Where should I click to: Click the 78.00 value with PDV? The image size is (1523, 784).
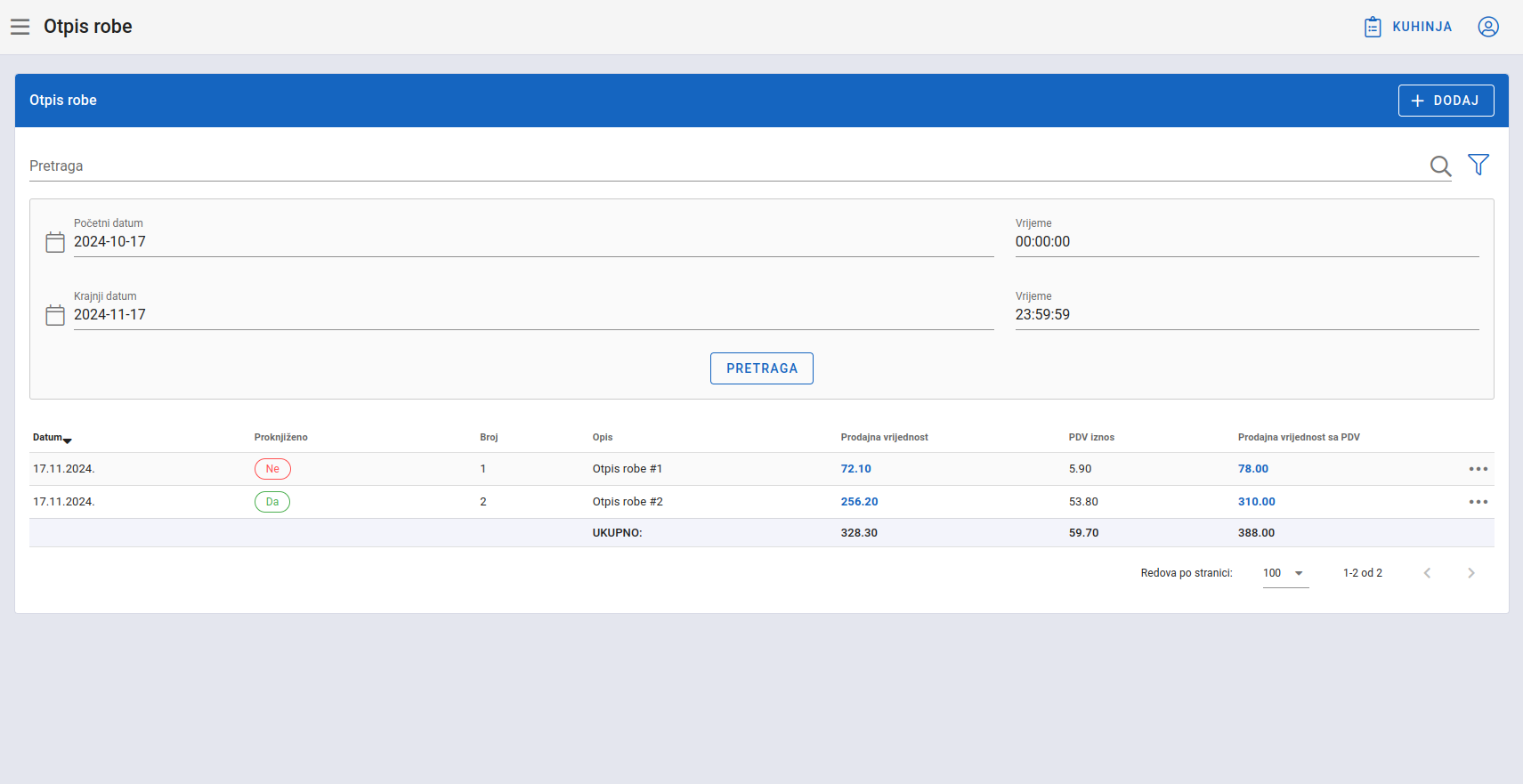click(1253, 469)
